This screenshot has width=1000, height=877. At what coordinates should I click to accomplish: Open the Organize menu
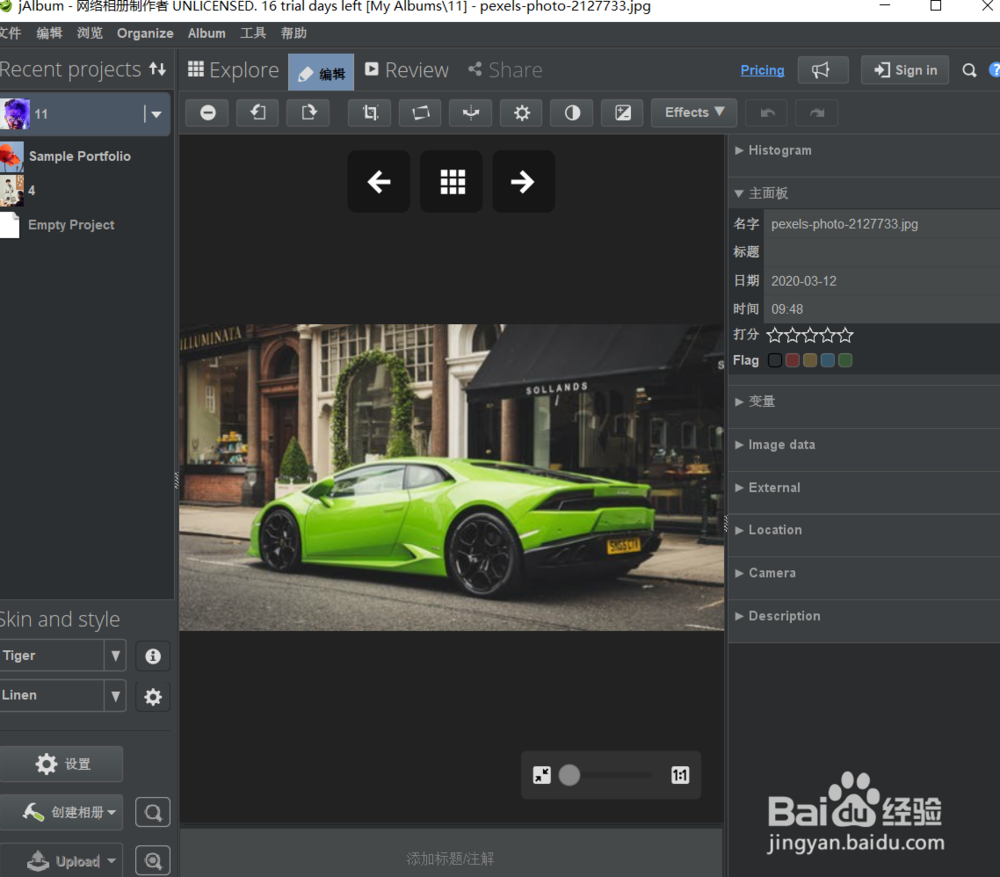pyautogui.click(x=145, y=33)
